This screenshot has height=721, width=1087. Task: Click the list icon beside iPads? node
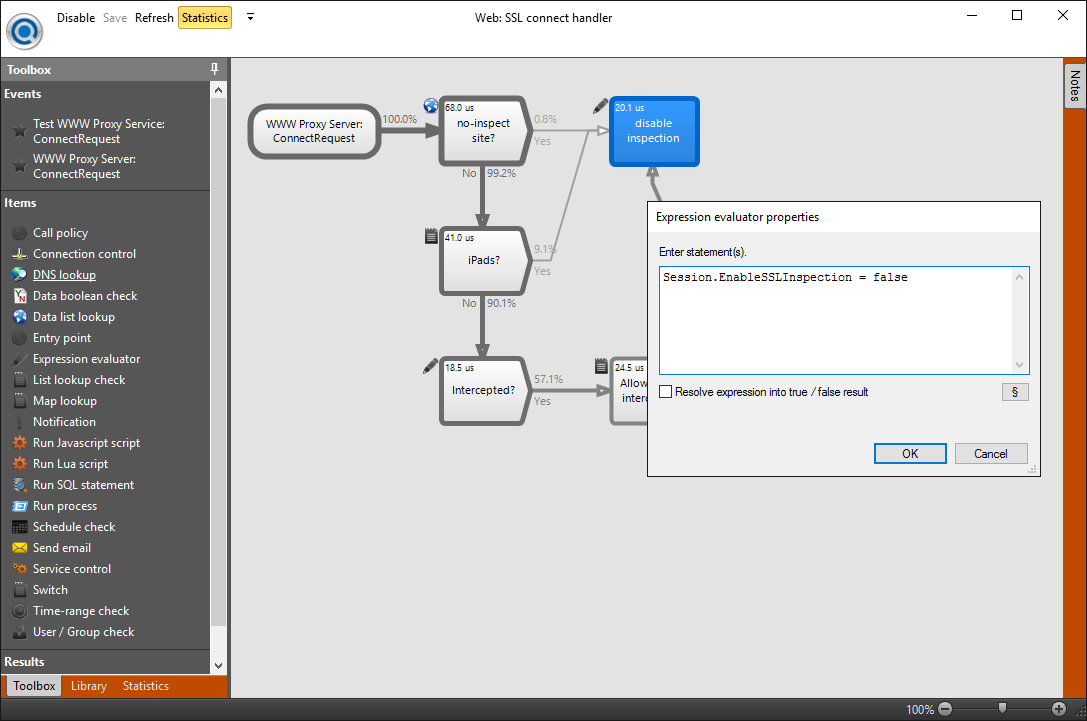(431, 236)
